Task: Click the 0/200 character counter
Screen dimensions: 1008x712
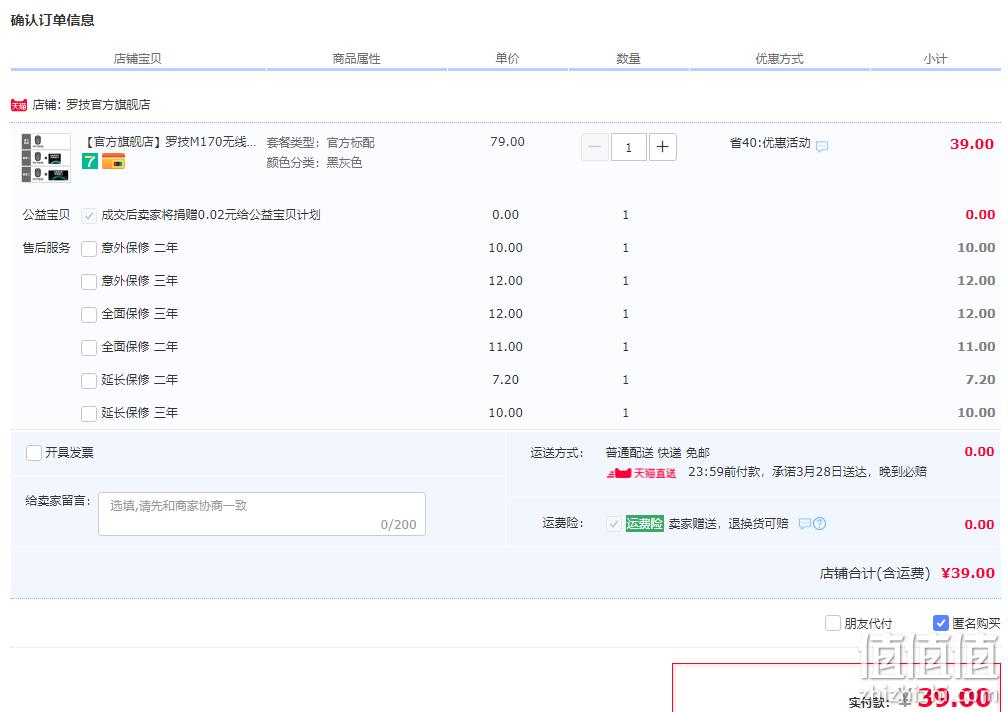Action: [399, 525]
